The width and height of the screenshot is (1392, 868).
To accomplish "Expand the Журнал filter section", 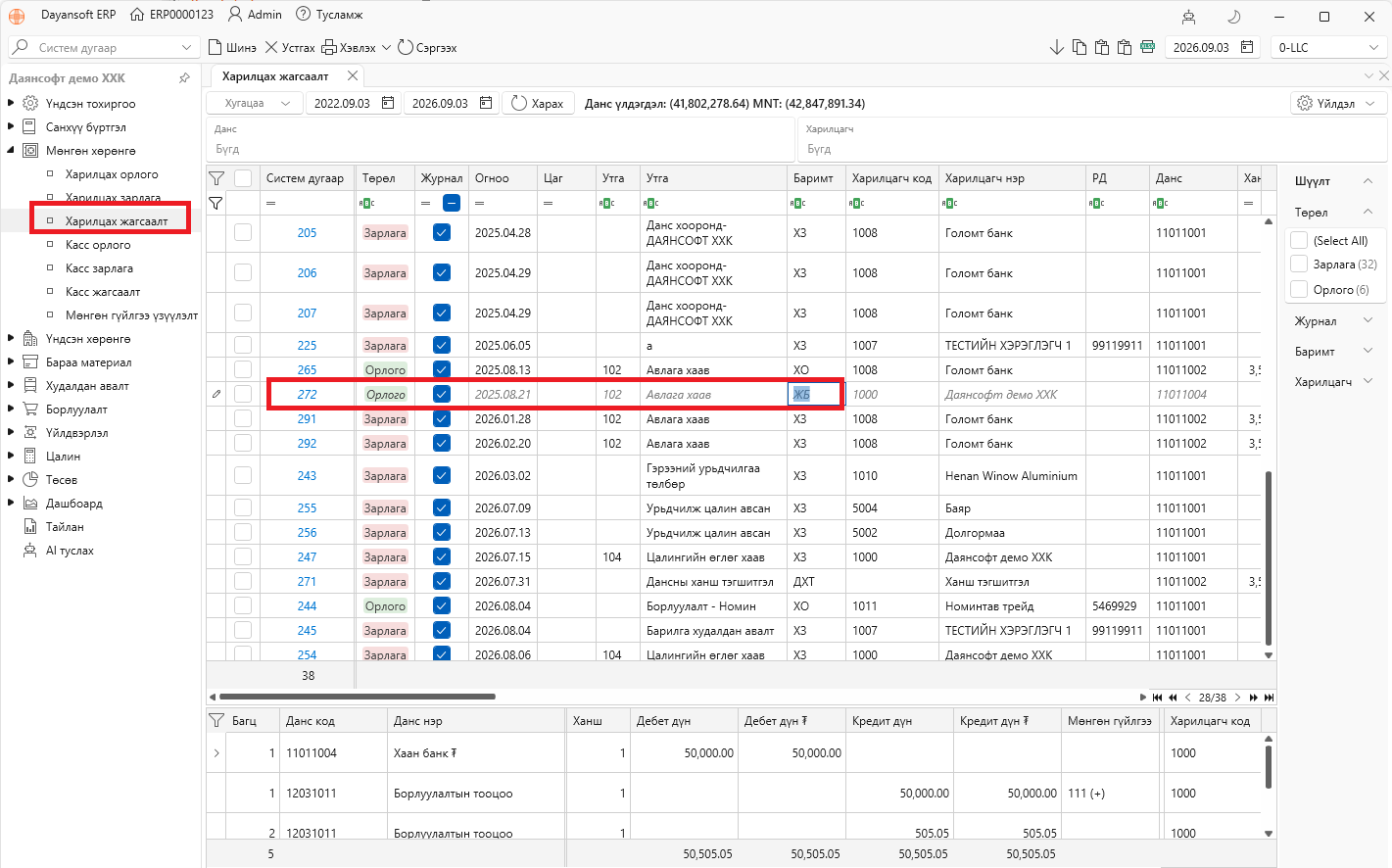I will pyautogui.click(x=1368, y=320).
